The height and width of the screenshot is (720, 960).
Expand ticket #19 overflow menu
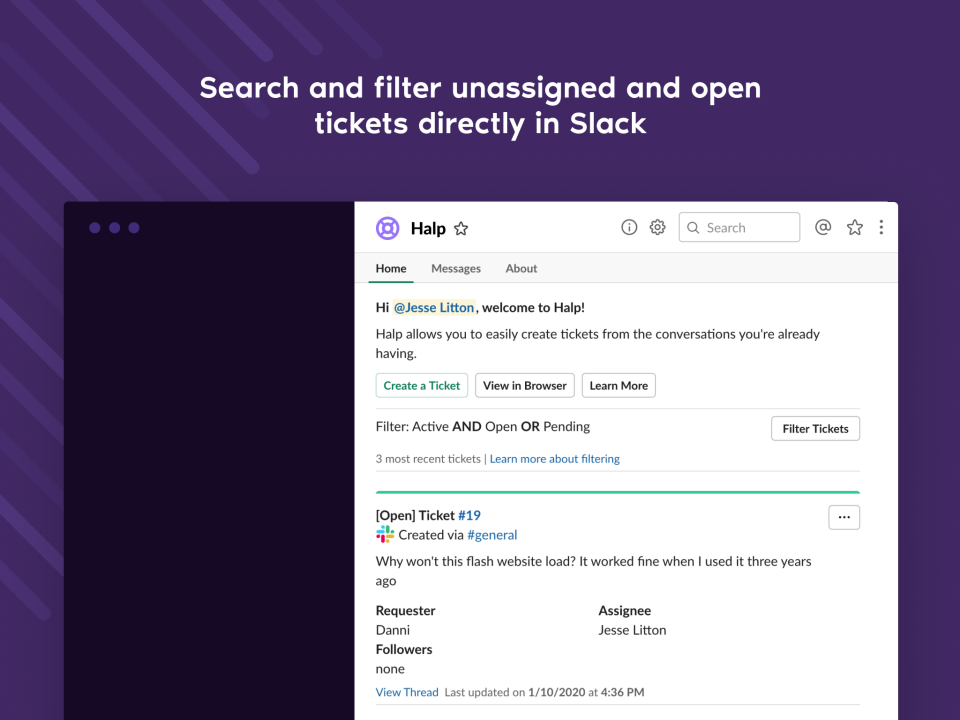click(x=844, y=517)
